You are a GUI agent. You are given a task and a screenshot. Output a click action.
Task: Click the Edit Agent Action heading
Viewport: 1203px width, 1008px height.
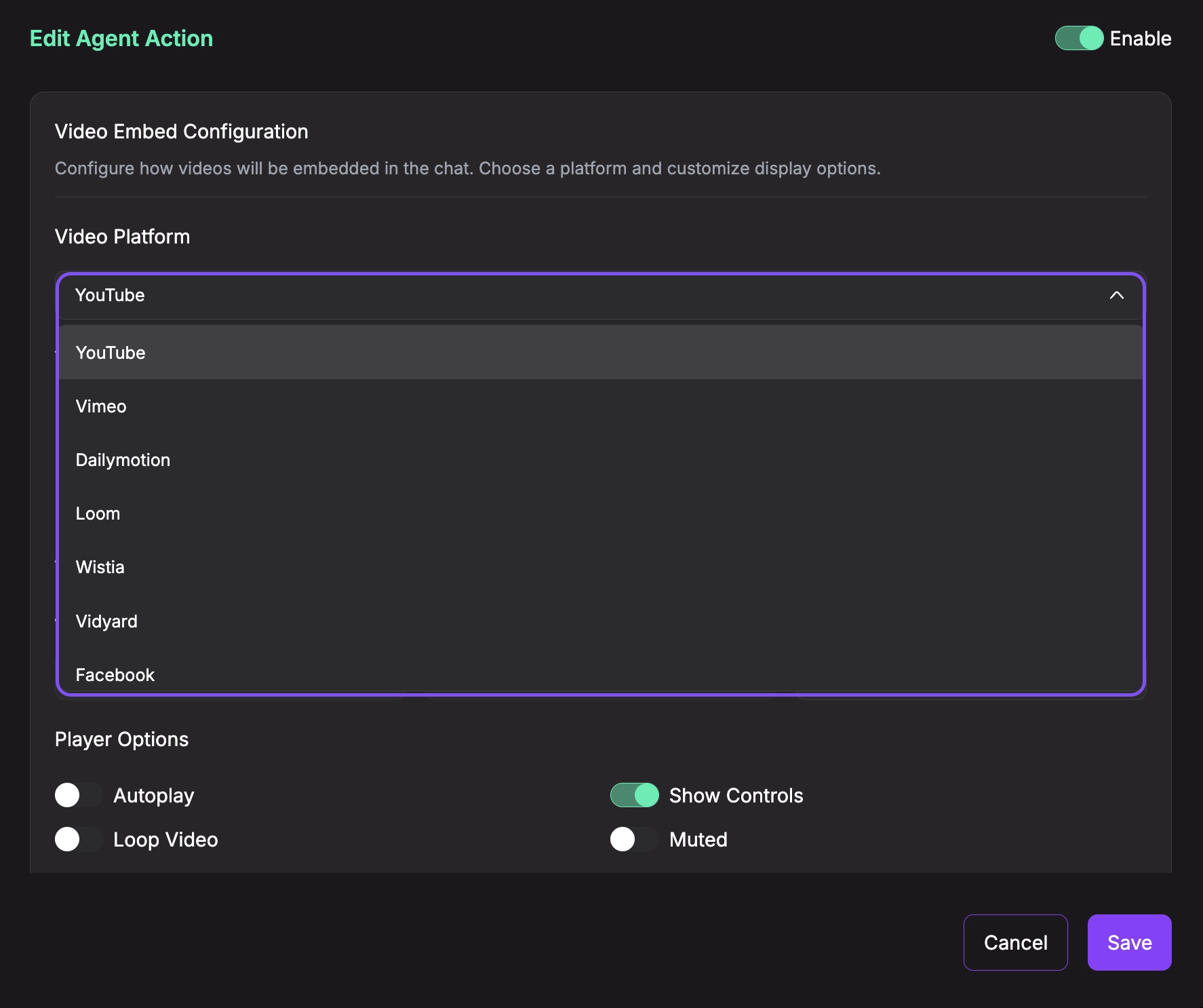pos(121,39)
